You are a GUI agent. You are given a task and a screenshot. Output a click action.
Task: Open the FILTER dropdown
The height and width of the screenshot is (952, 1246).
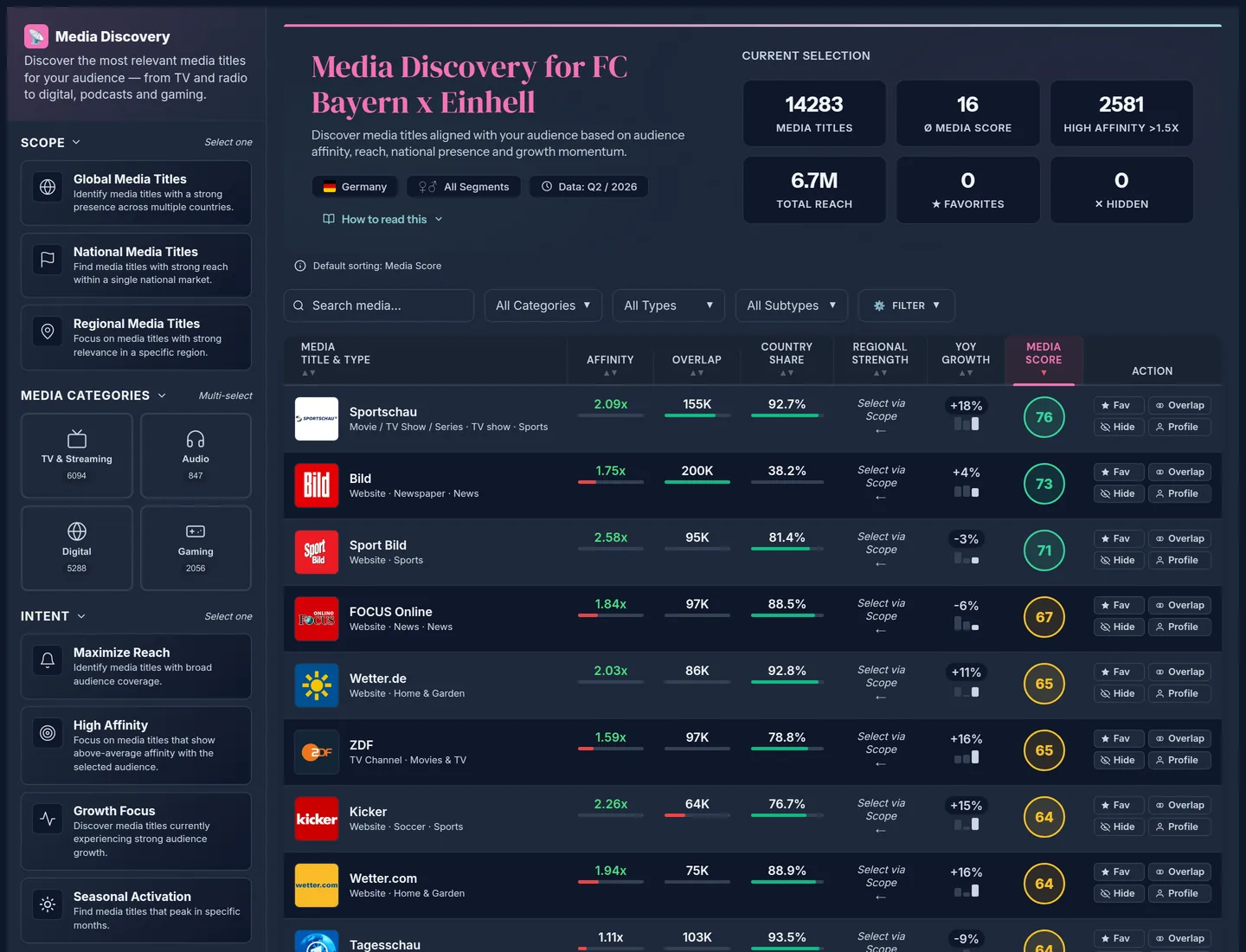906,306
